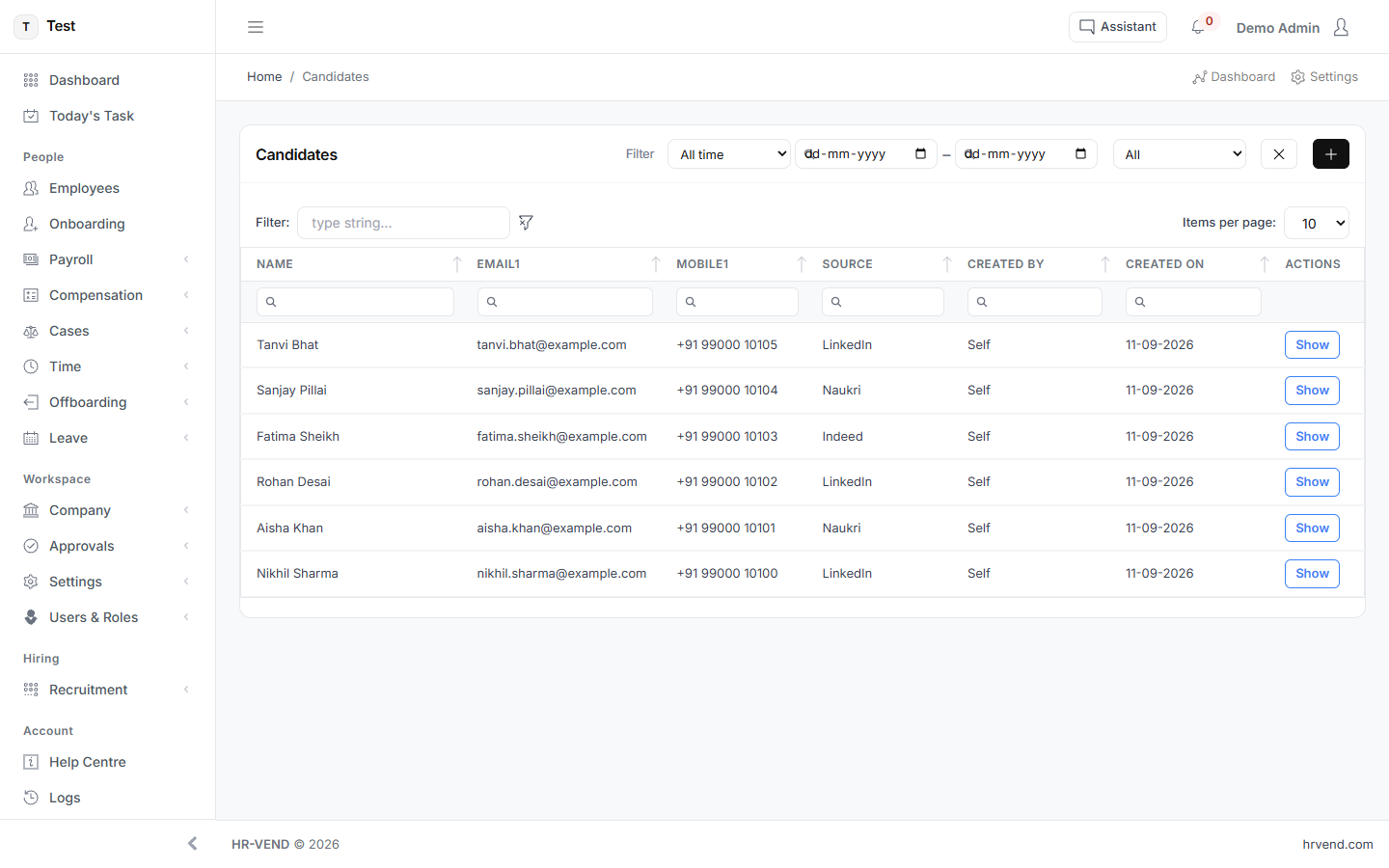The image size is (1389, 868).
Task: Click the Indeed source cell
Action: pyautogui.click(x=842, y=437)
